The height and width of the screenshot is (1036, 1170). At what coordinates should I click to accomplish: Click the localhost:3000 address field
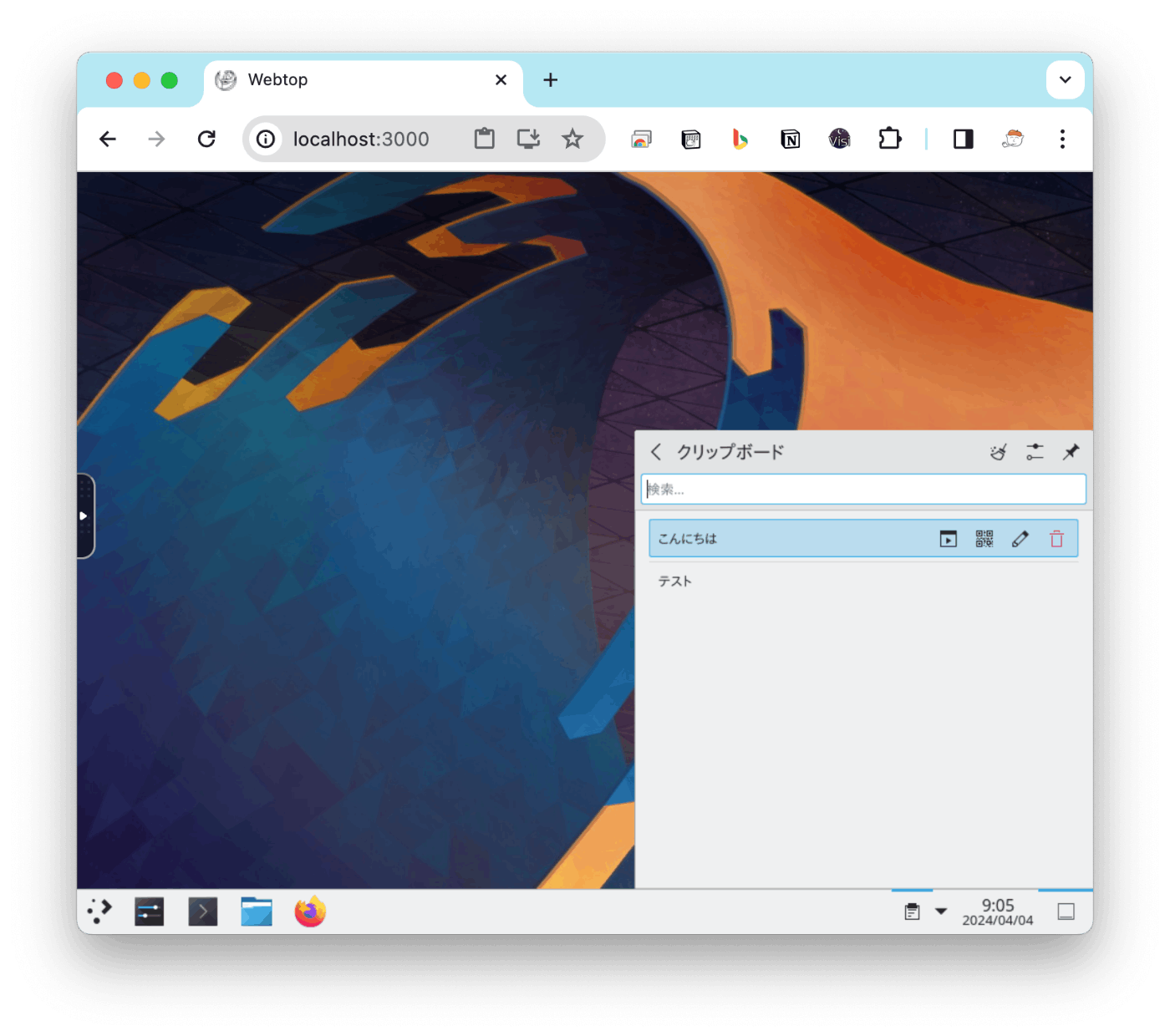click(361, 140)
